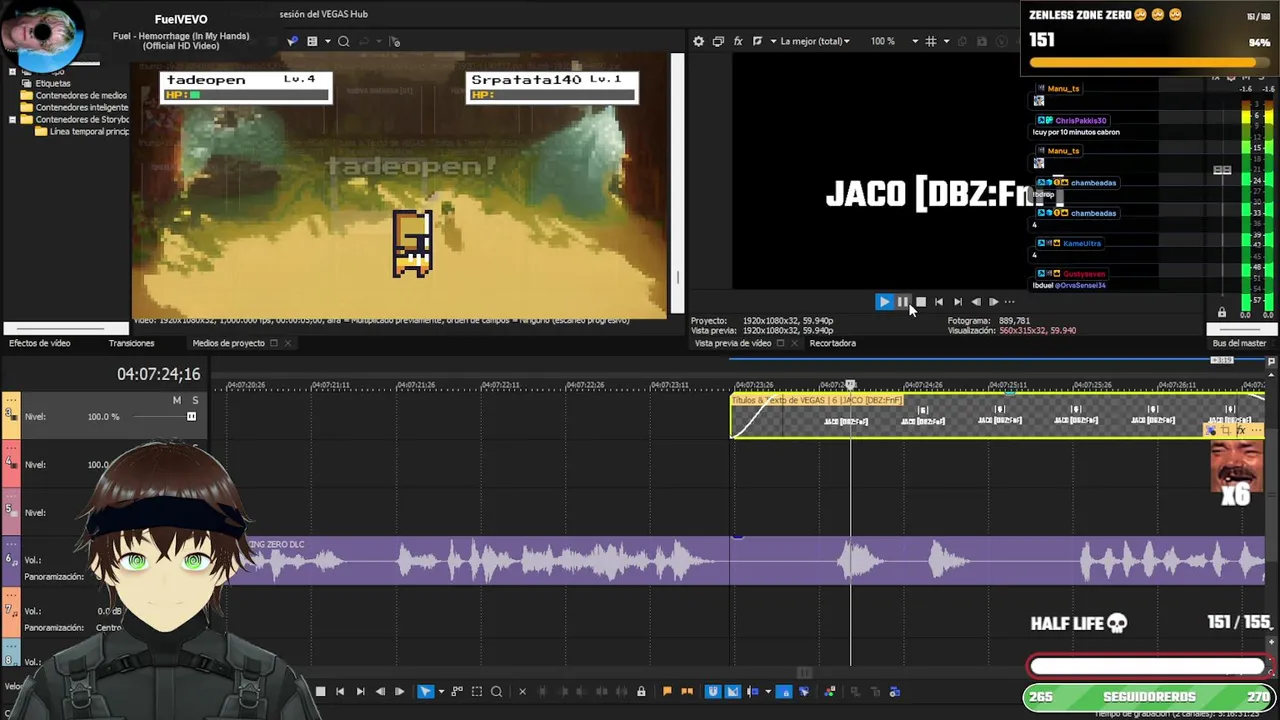Screen dimensions: 1280x720
Task: Open more options in preview transport
Action: 1009,301
